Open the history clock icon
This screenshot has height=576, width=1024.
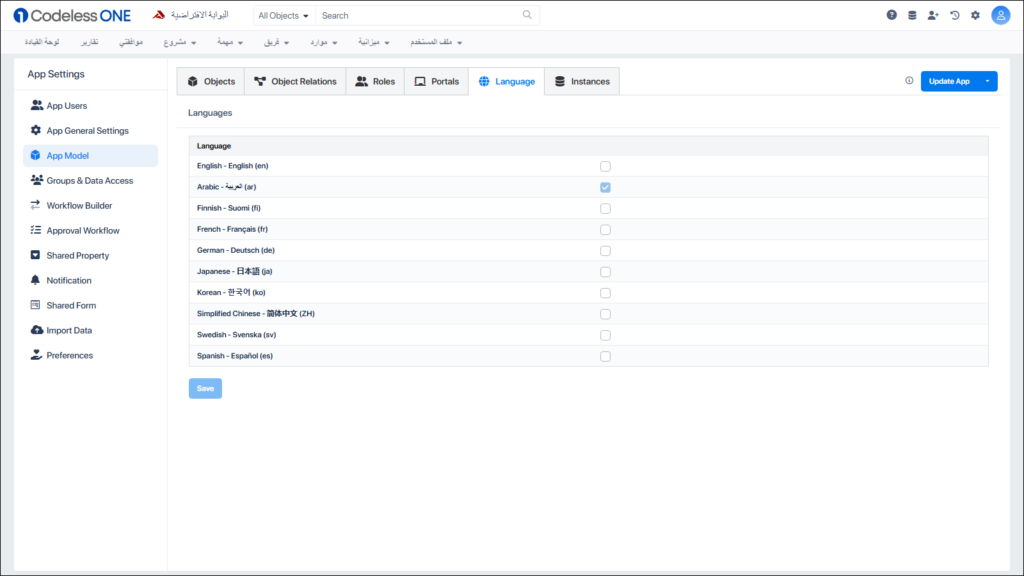(x=955, y=15)
